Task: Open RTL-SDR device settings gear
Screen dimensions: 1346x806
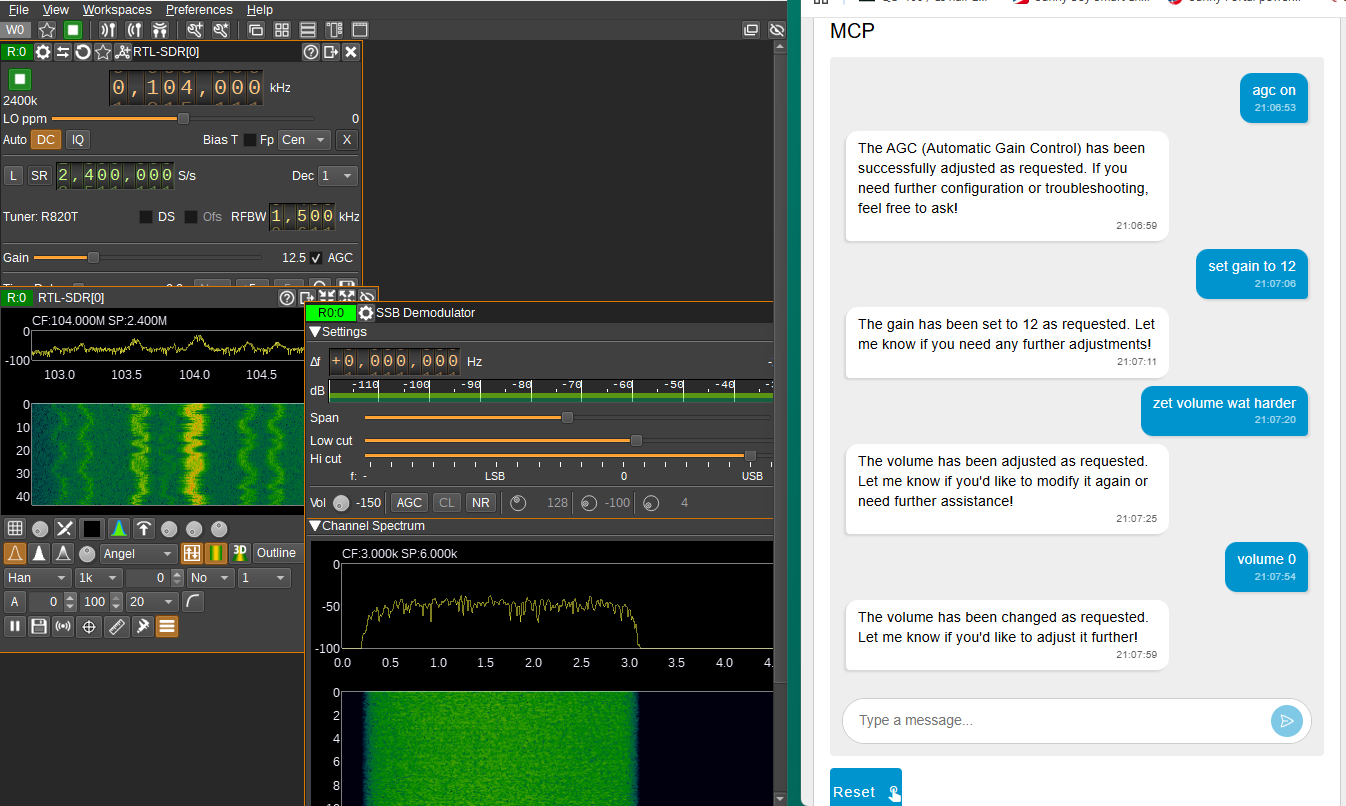Action: point(43,52)
